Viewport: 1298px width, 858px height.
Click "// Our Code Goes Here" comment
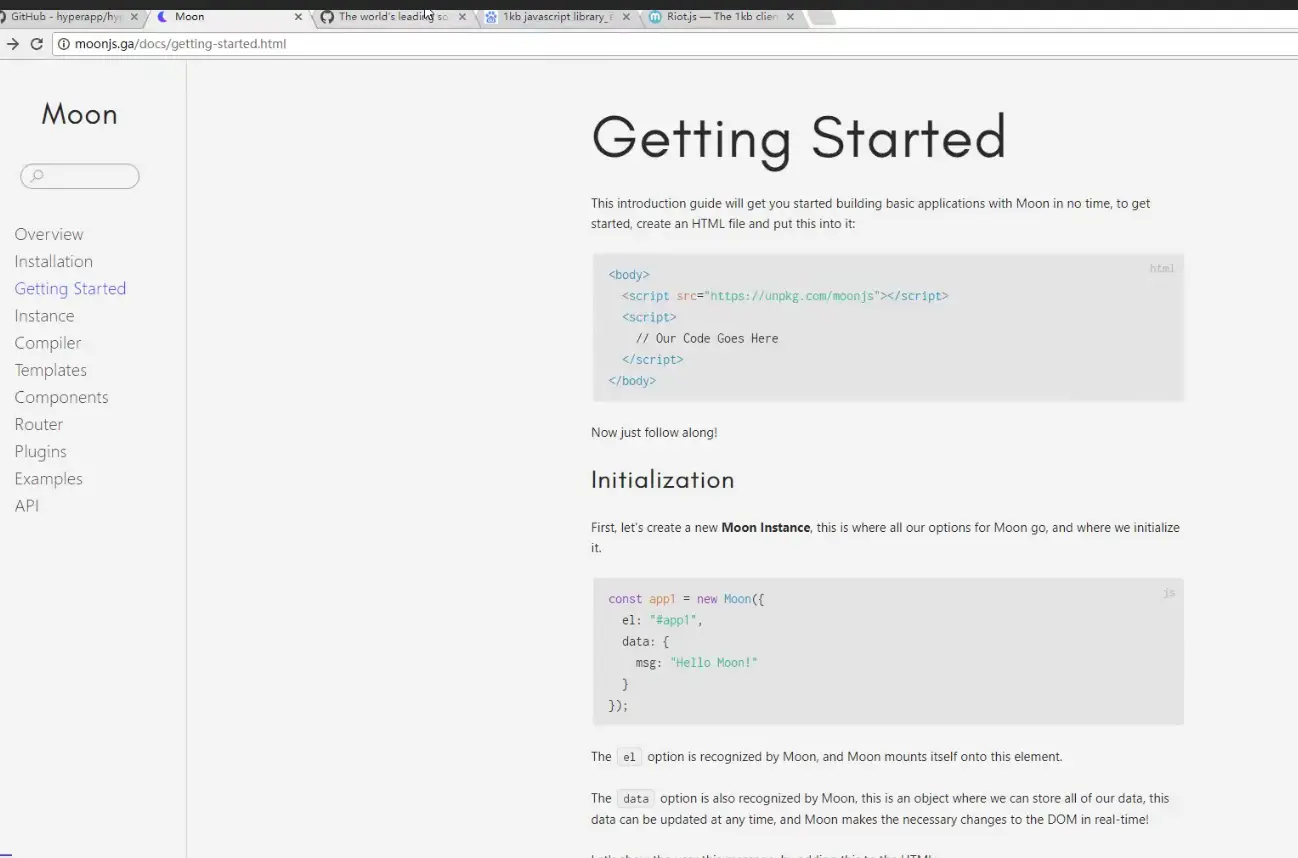pyautogui.click(x=707, y=338)
